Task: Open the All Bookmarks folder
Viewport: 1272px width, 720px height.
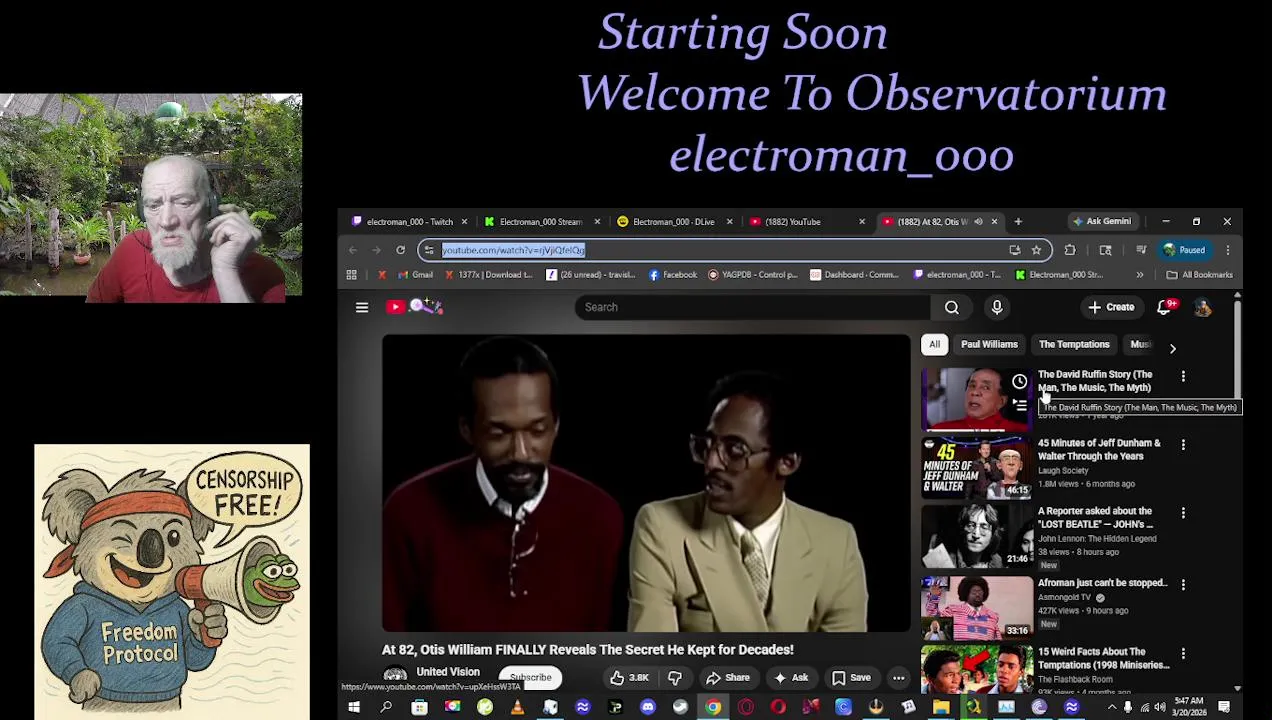Action: pyautogui.click(x=1199, y=275)
